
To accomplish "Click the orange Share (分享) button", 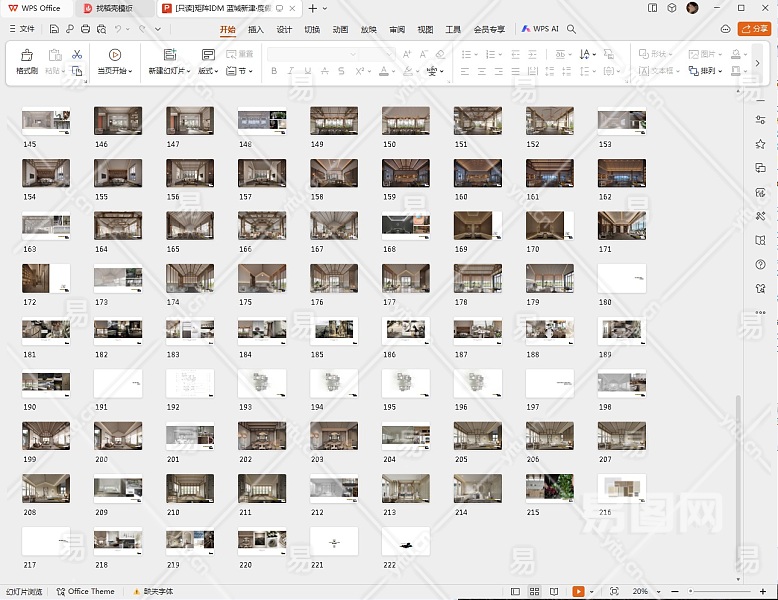I will tap(753, 30).
